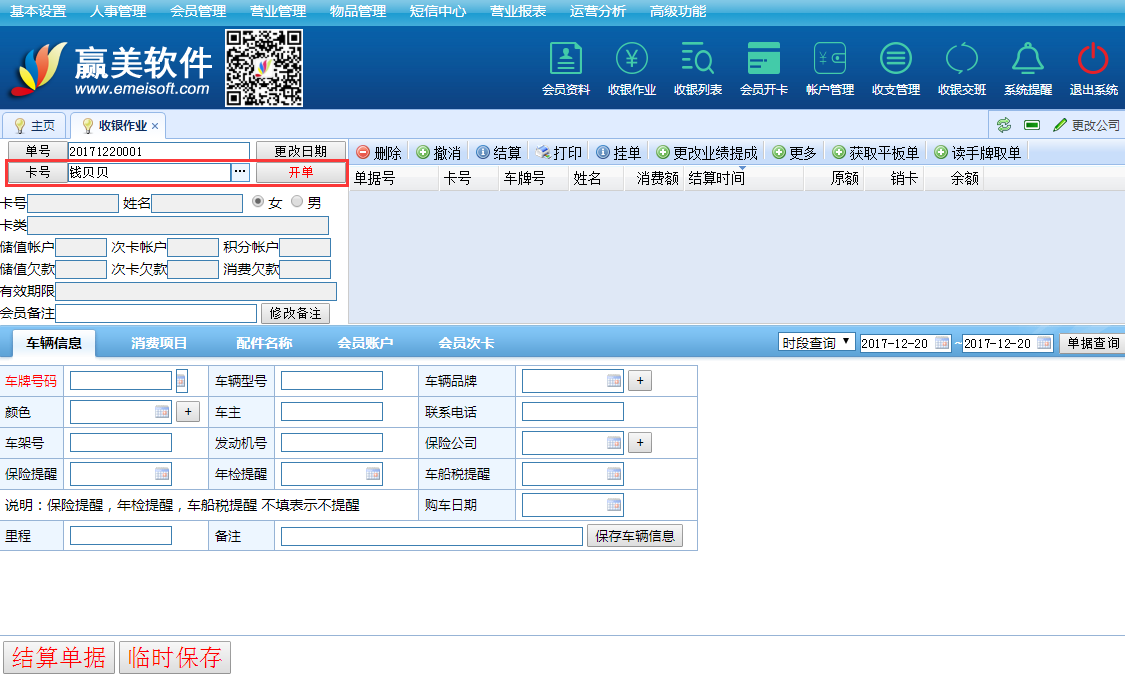The height and width of the screenshot is (677, 1125).
Task: Open 帐户管理 account management icon
Action: click(x=830, y=60)
